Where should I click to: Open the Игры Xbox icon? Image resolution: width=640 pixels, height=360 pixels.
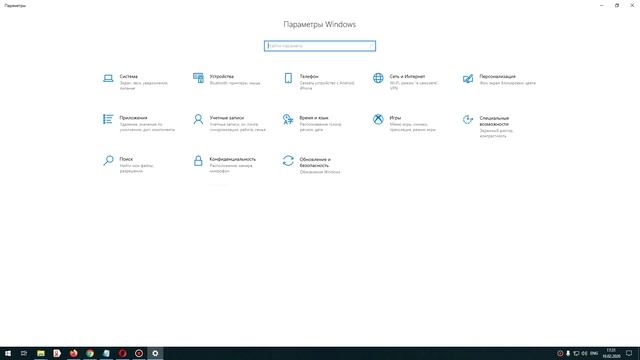tap(378, 119)
